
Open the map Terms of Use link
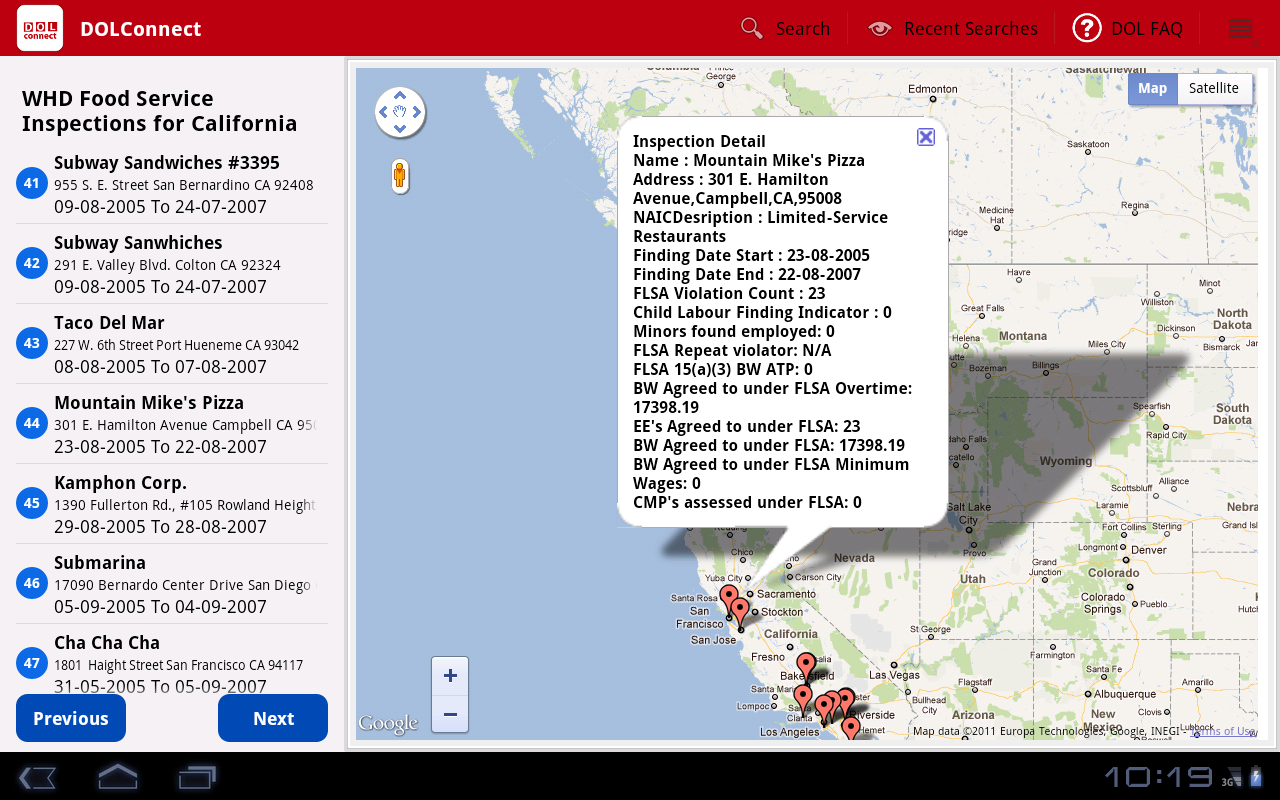pyautogui.click(x=1222, y=731)
